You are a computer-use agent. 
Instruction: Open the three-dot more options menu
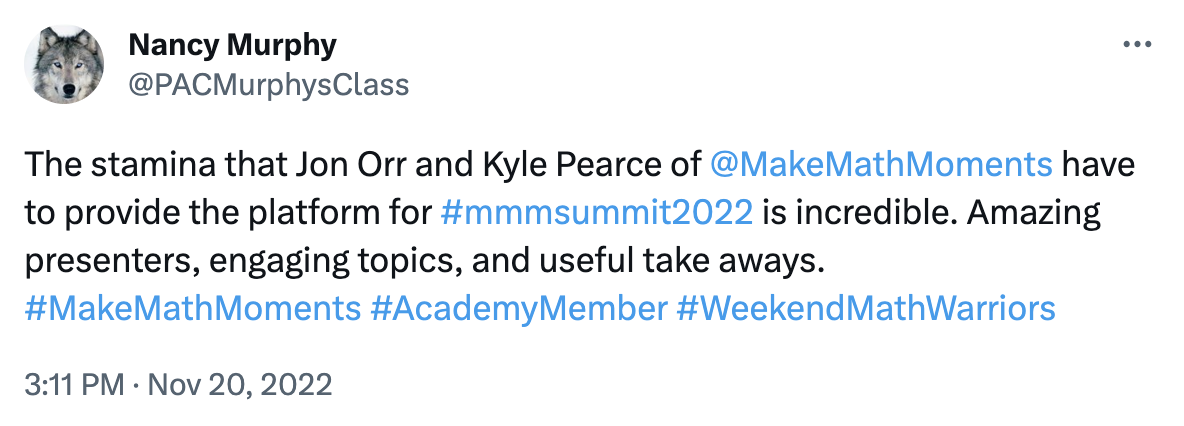coord(1138,46)
